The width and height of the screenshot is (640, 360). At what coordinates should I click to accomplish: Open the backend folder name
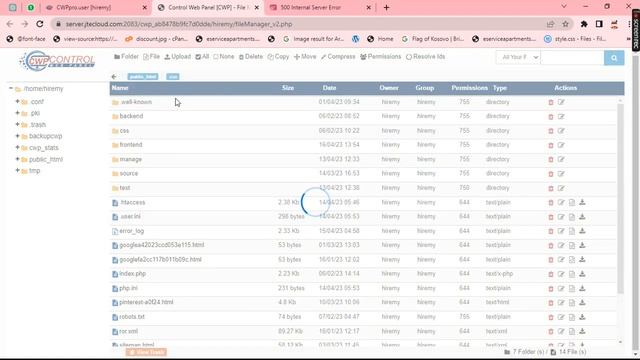(x=131, y=116)
